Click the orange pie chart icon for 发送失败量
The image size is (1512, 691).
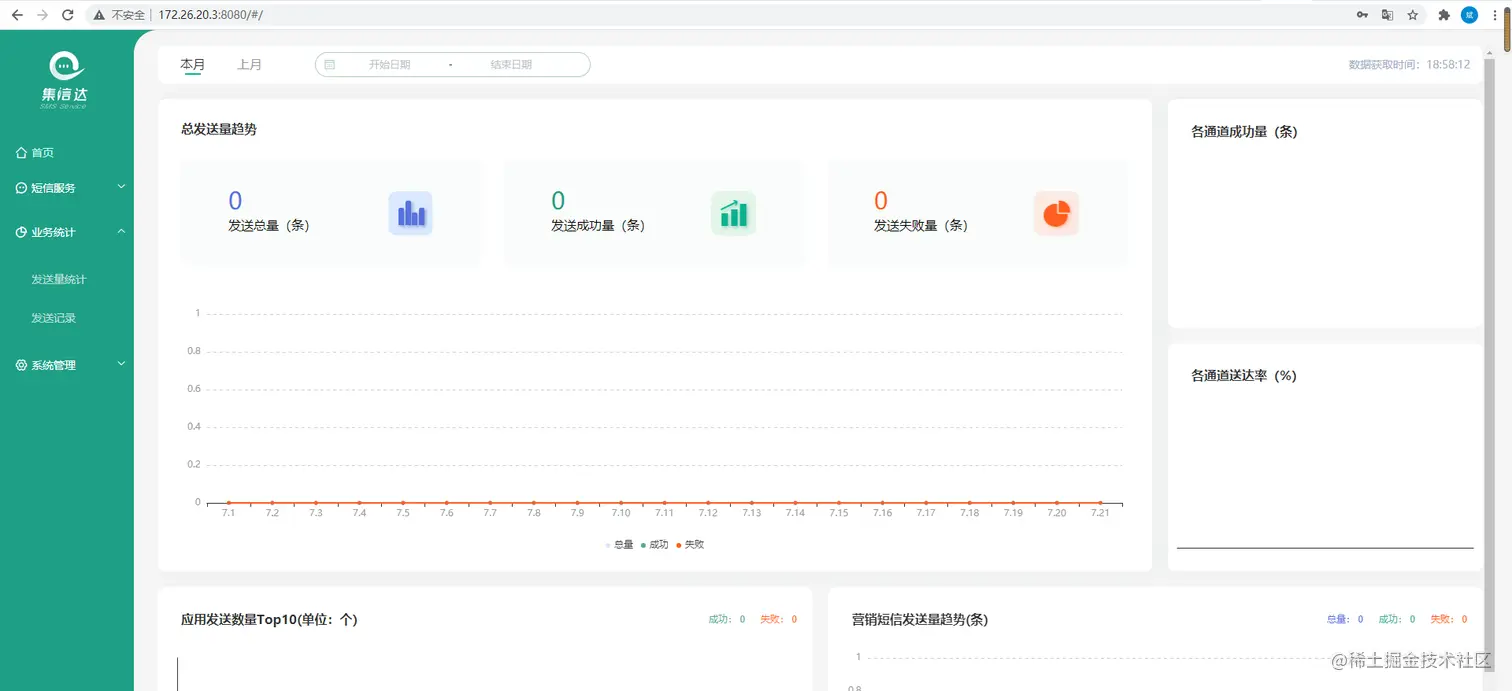click(1056, 213)
